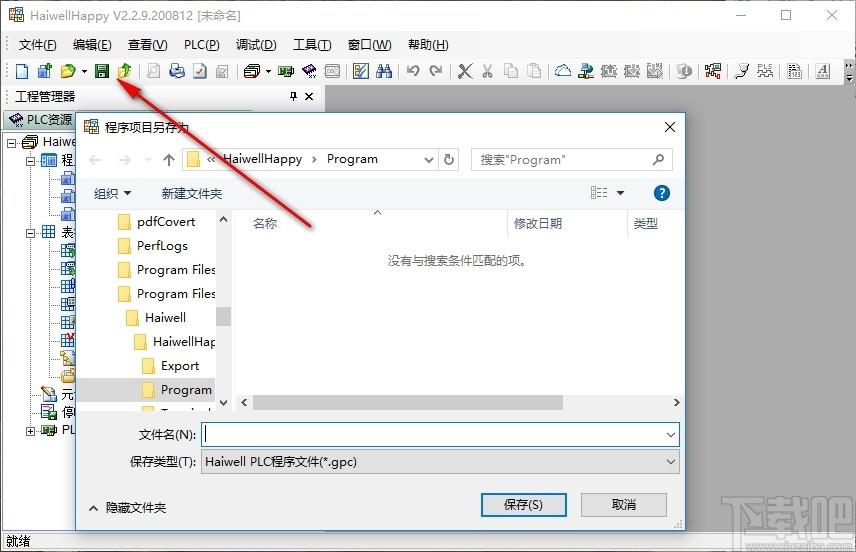856x552 pixels.
Task: Open the 文件名 history dropdown
Action: (670, 435)
